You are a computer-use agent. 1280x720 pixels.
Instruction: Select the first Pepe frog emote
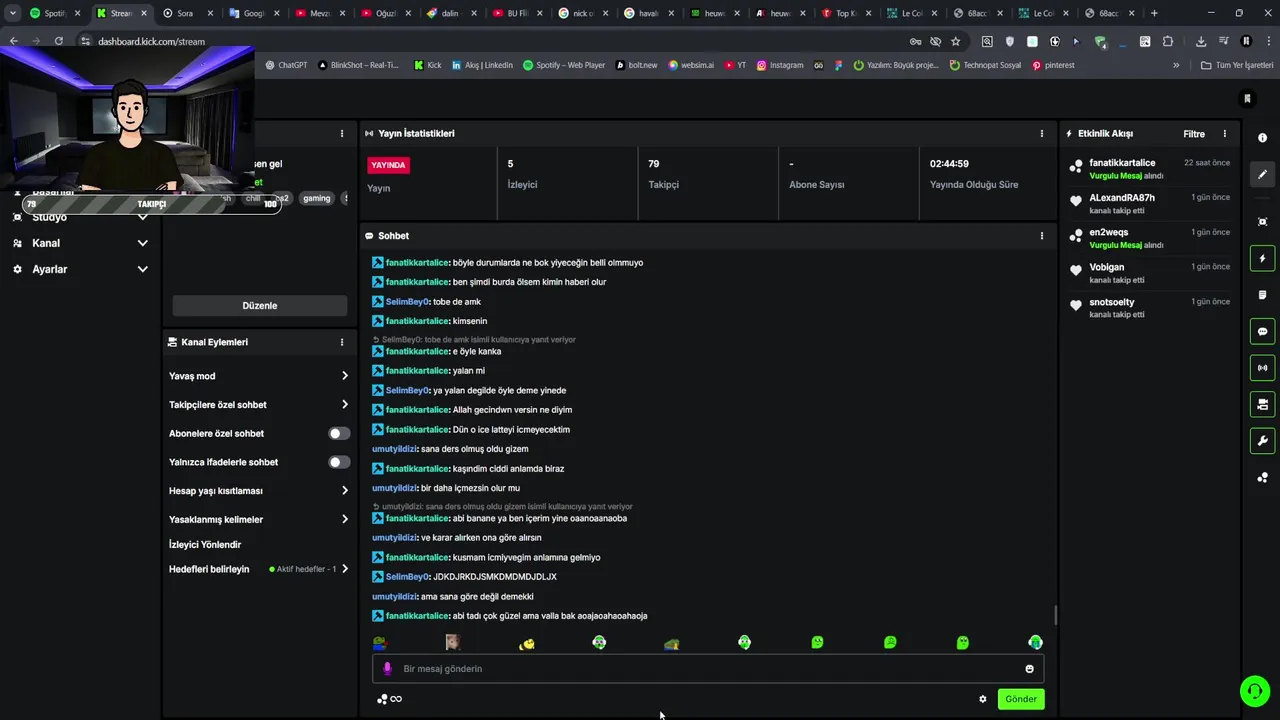tap(379, 643)
